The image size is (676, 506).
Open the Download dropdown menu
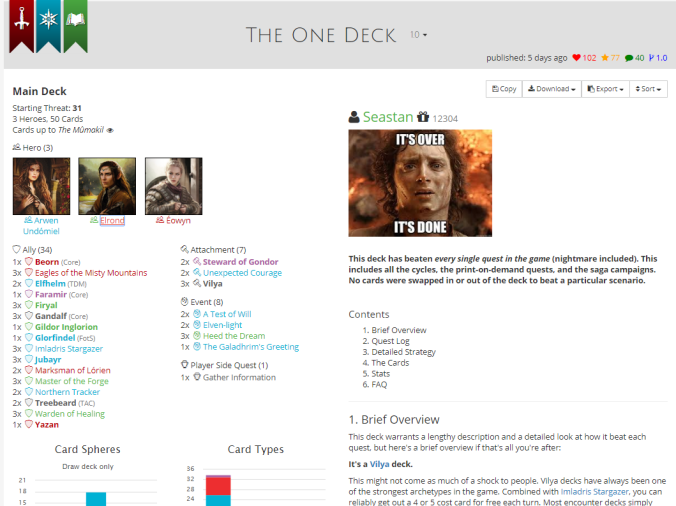[552, 89]
